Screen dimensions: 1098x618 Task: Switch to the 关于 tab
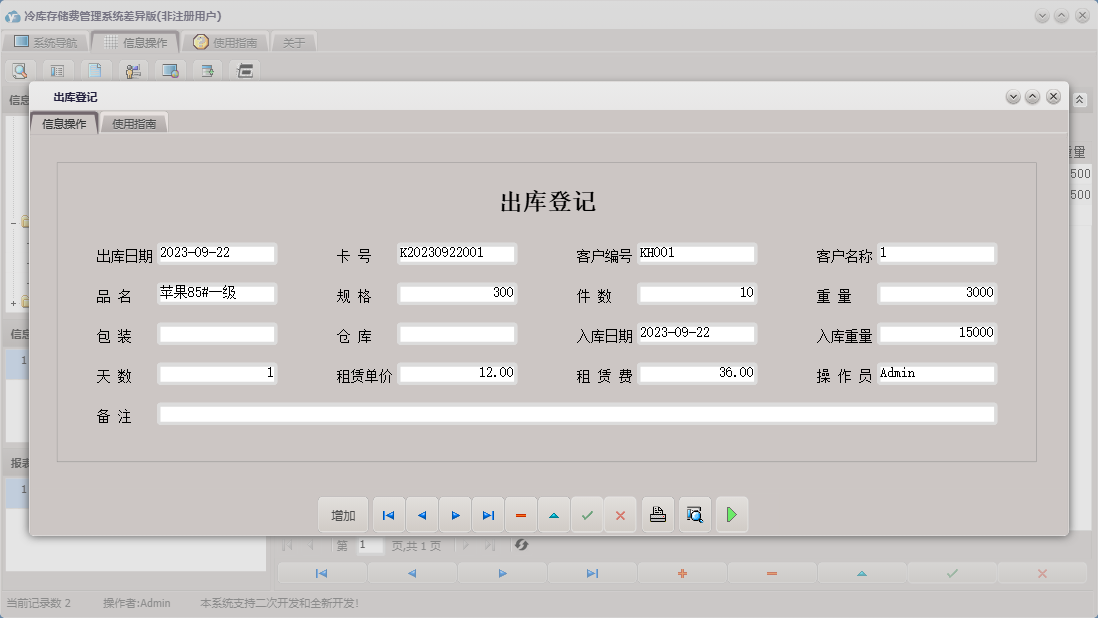(293, 42)
